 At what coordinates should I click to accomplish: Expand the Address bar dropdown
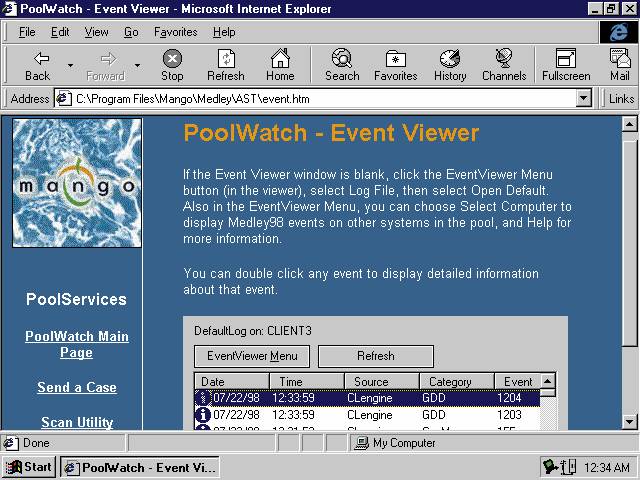(584, 99)
